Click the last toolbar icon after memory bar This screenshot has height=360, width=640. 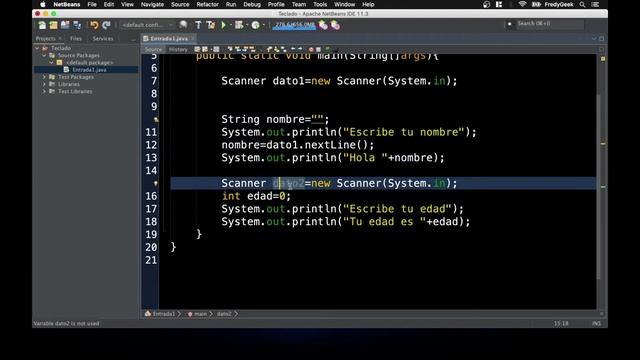pos(335,25)
